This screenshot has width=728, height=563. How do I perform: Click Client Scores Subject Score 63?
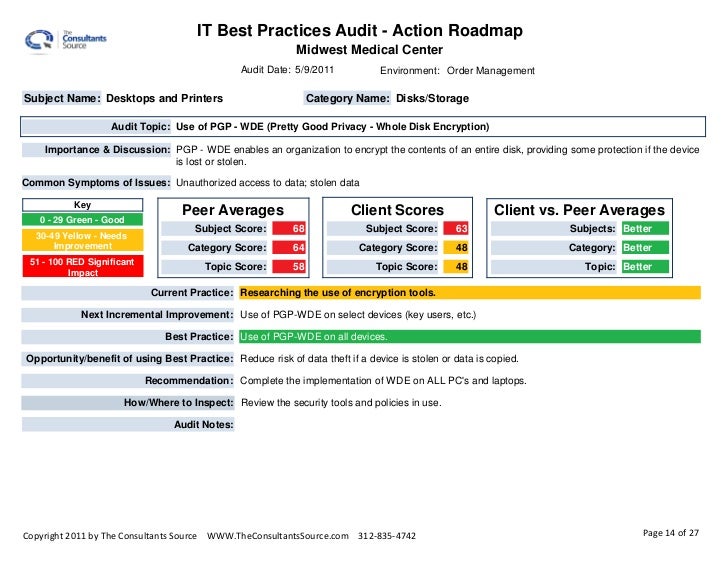(x=455, y=228)
